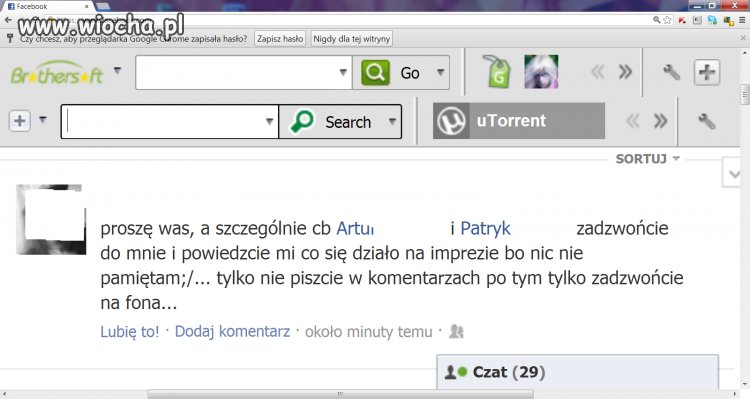The image size is (750, 399).
Task: Click the Go button label
Action: click(x=410, y=73)
